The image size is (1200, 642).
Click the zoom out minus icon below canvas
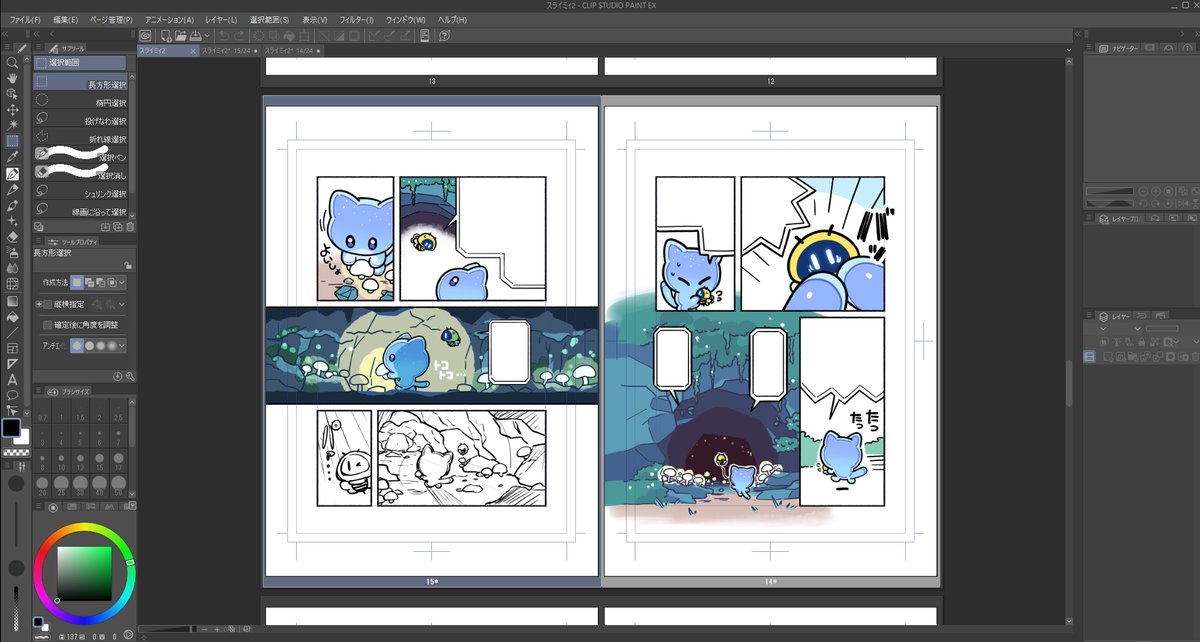coord(204,629)
